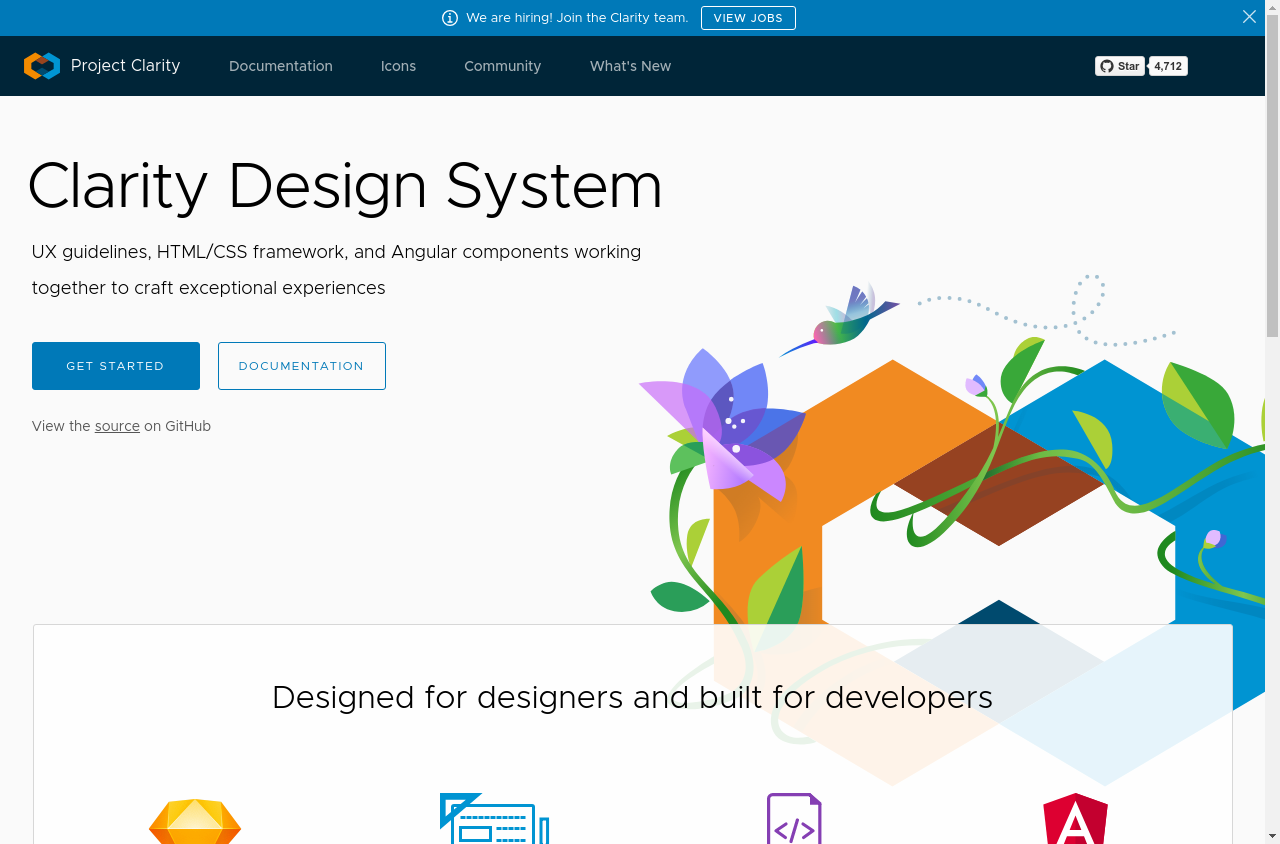Click the Project Clarity title text
Screen dimensions: 1280x844
pyautogui.click(x=126, y=66)
